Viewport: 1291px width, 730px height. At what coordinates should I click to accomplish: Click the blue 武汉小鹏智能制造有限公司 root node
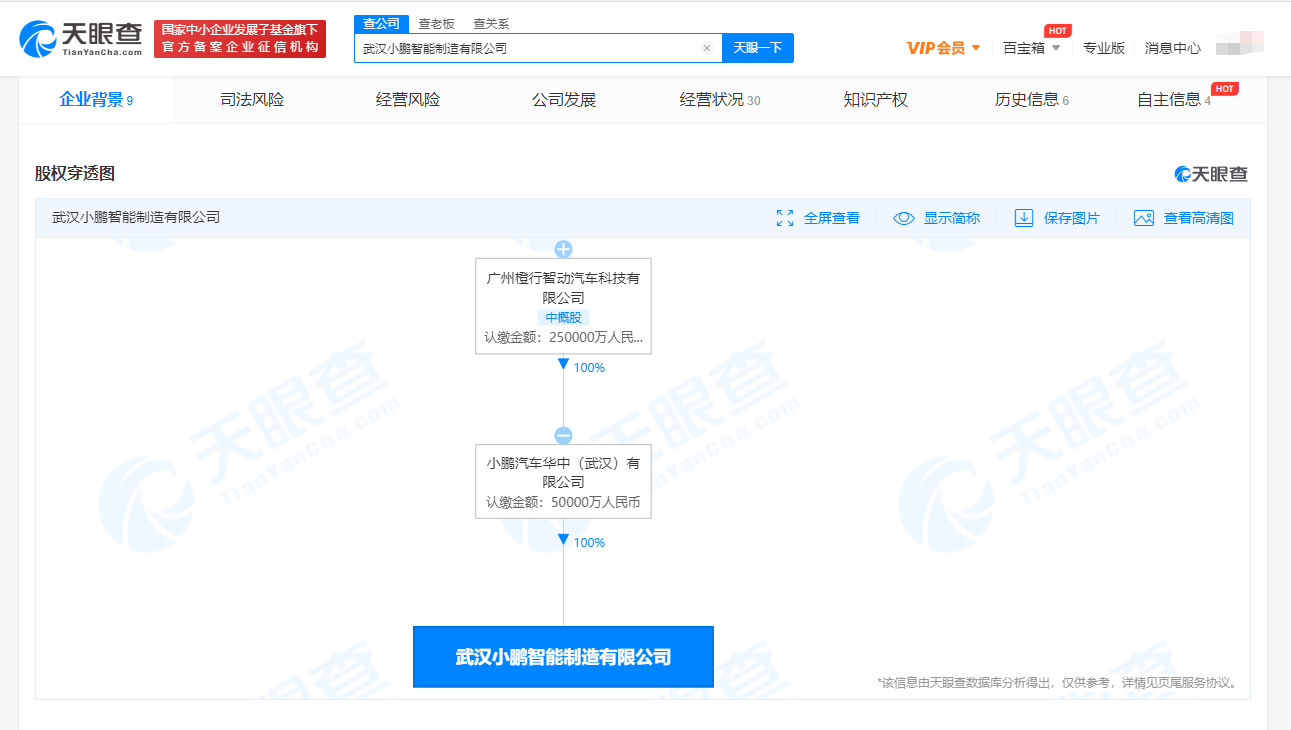[563, 657]
